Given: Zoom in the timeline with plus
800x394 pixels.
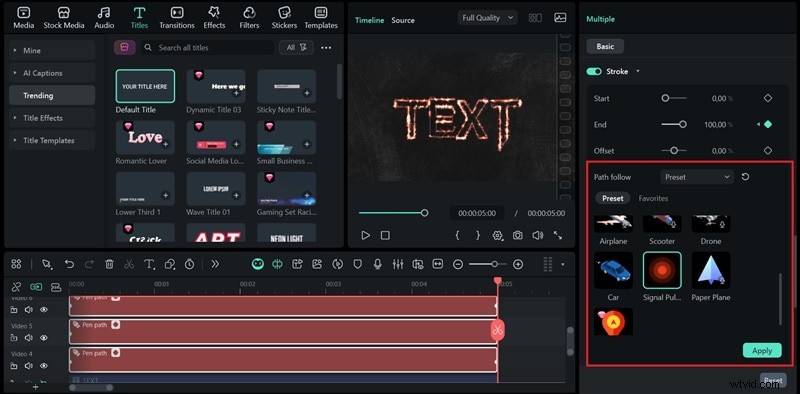Looking at the screenshot, I should (x=518, y=264).
